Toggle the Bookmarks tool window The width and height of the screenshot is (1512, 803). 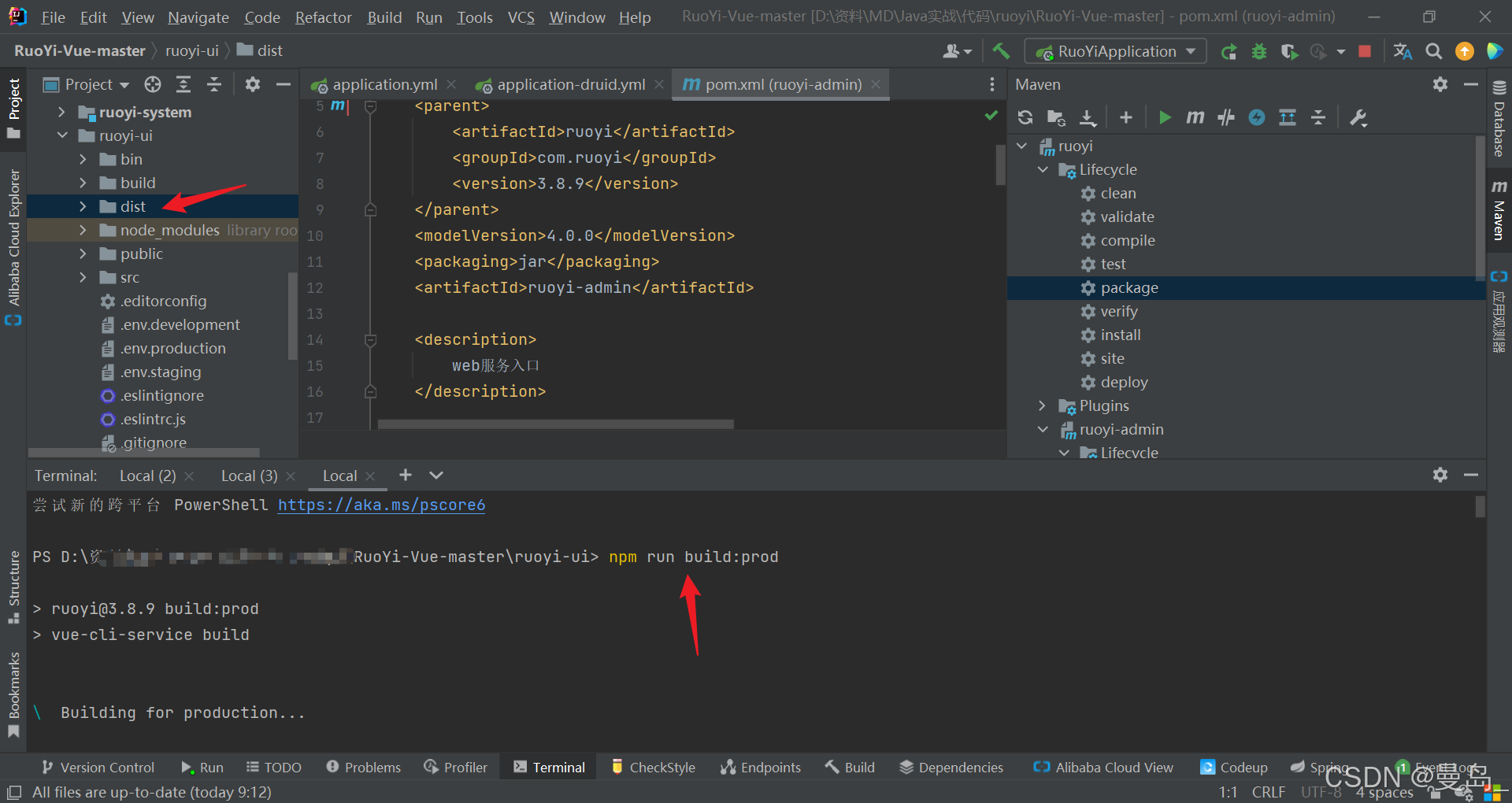pos(13,695)
